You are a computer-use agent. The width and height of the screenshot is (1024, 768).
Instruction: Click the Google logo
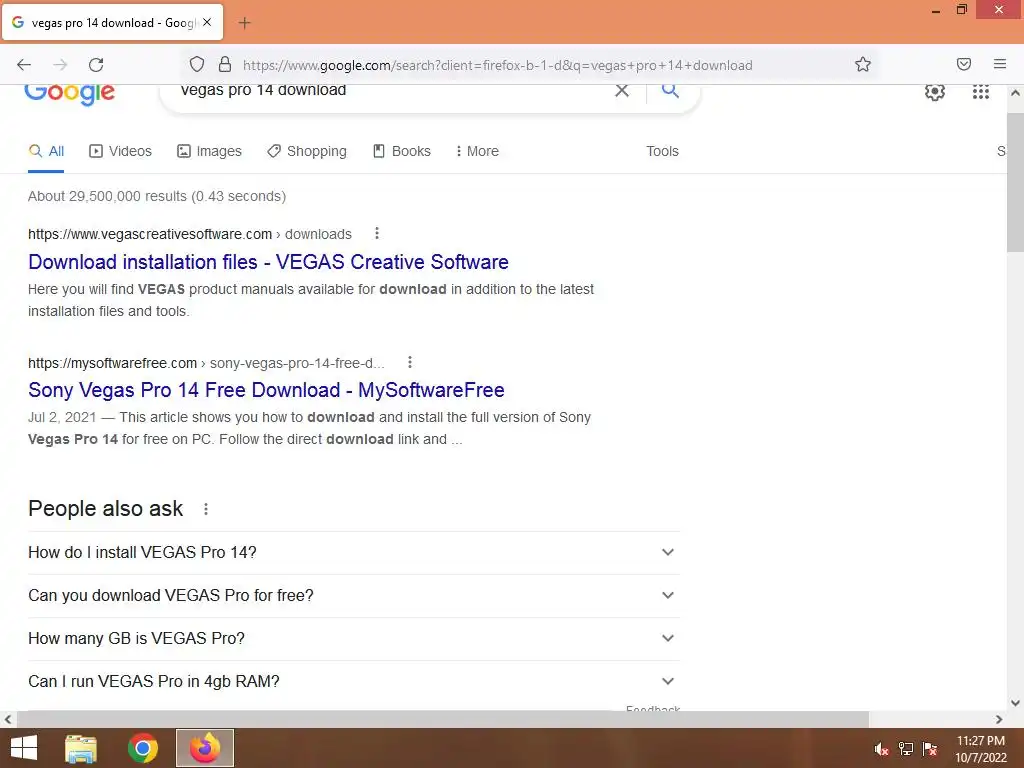click(x=69, y=93)
